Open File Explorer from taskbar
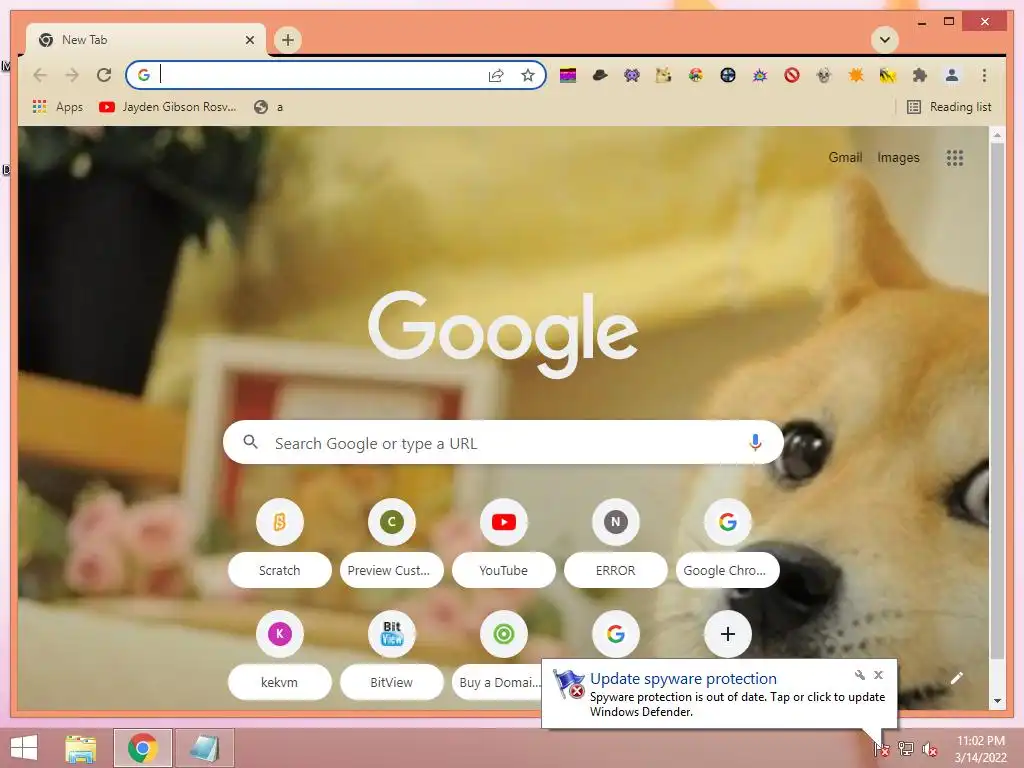Viewport: 1024px width, 768px height. (81, 748)
